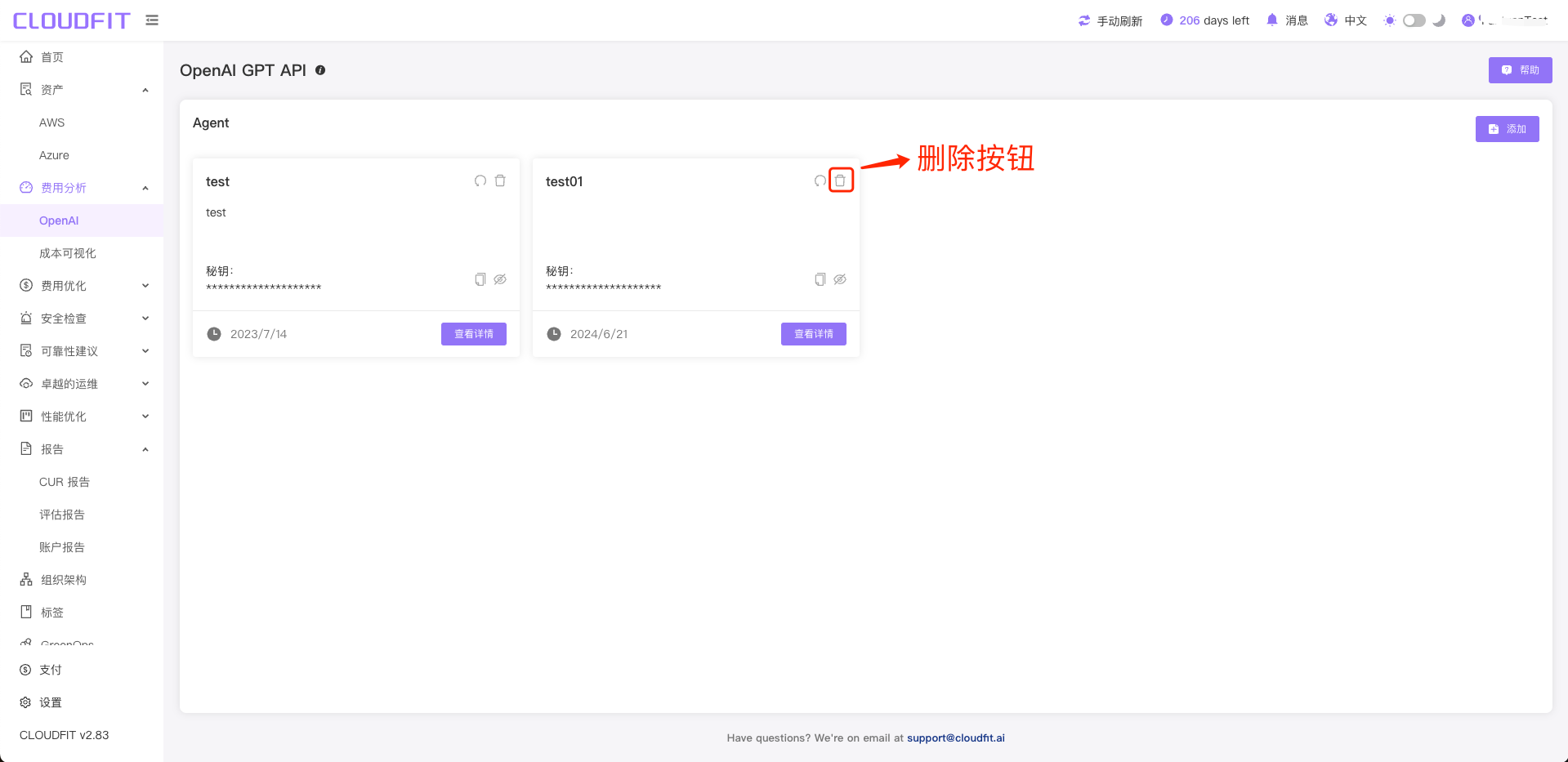Click the language globe icon
The height and width of the screenshot is (762, 1568).
coord(1331,20)
